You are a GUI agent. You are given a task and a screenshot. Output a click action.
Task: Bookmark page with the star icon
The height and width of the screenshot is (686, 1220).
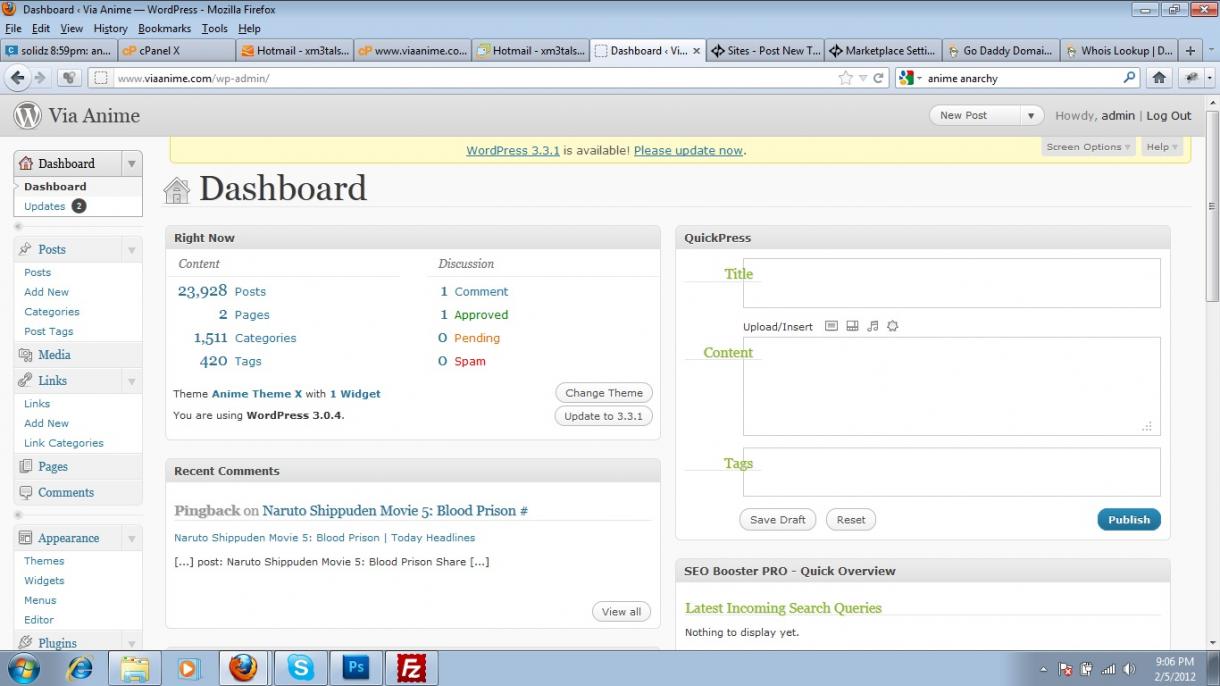pyautogui.click(x=846, y=78)
